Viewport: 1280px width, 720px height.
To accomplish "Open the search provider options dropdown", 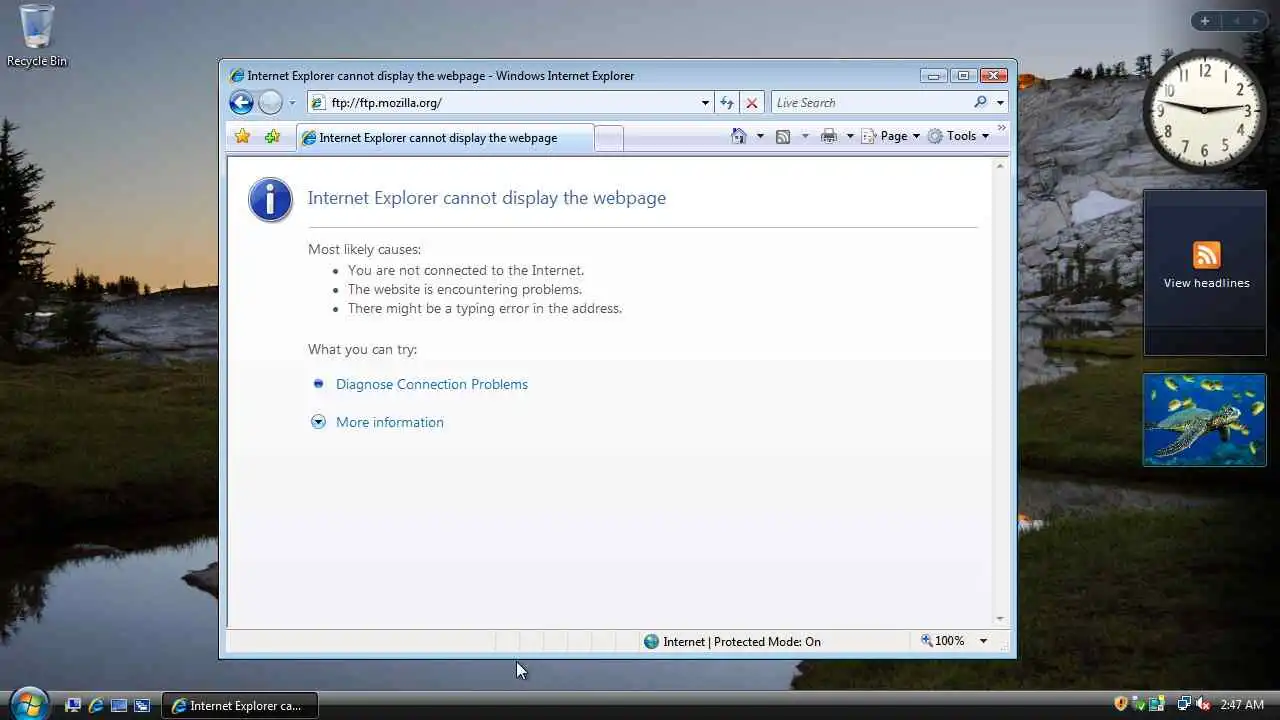I will [1000, 103].
